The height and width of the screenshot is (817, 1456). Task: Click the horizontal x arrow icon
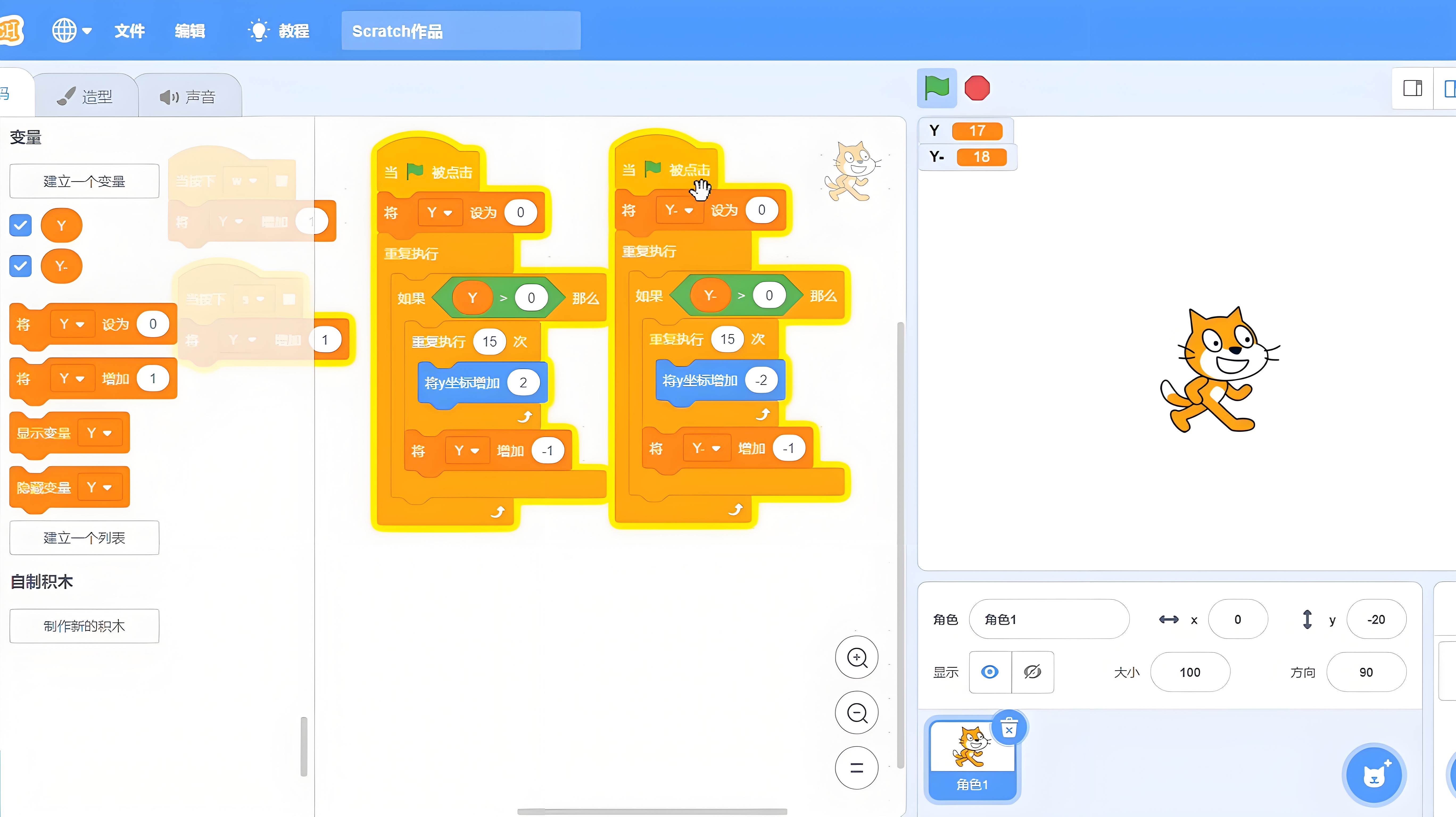coord(1168,620)
